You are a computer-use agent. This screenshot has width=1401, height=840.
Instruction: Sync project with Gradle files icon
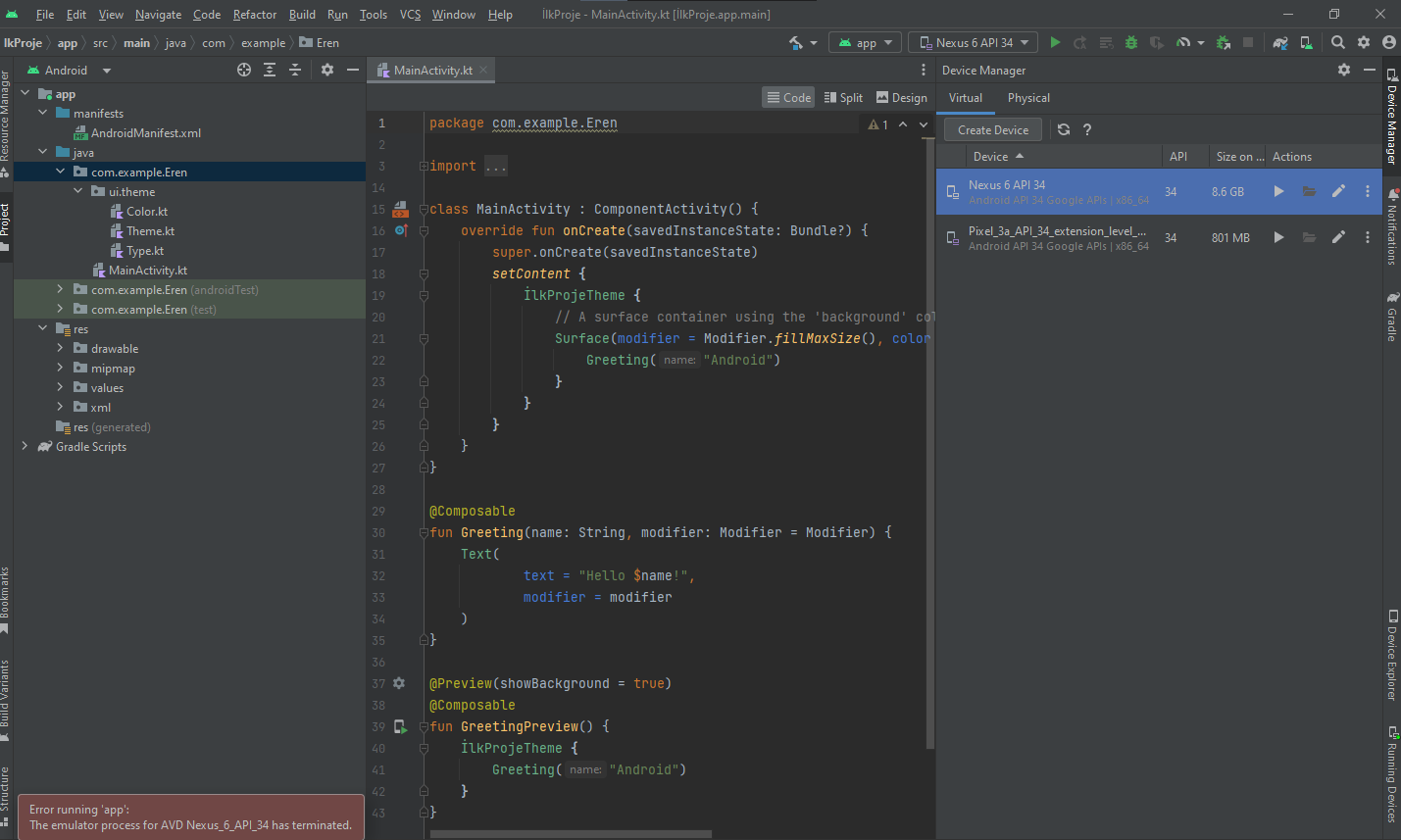(1280, 42)
